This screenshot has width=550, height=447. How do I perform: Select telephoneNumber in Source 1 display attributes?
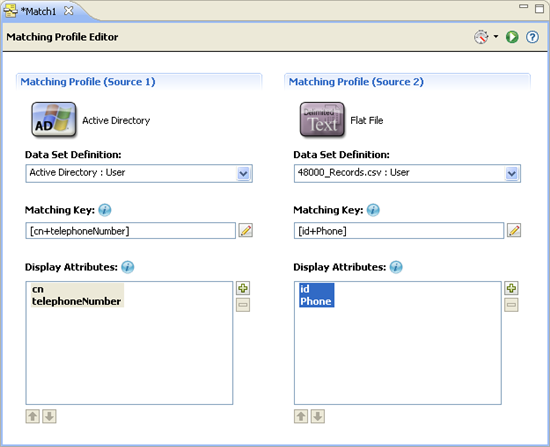coord(76,301)
